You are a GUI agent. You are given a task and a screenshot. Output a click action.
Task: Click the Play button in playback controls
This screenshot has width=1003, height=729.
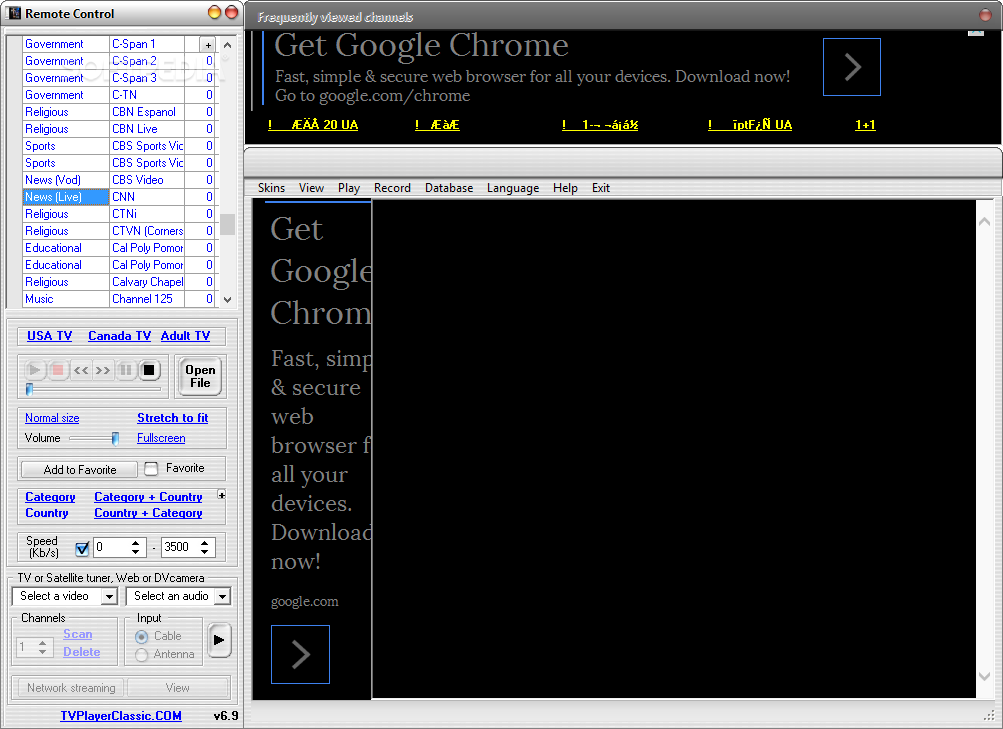[x=35, y=370]
